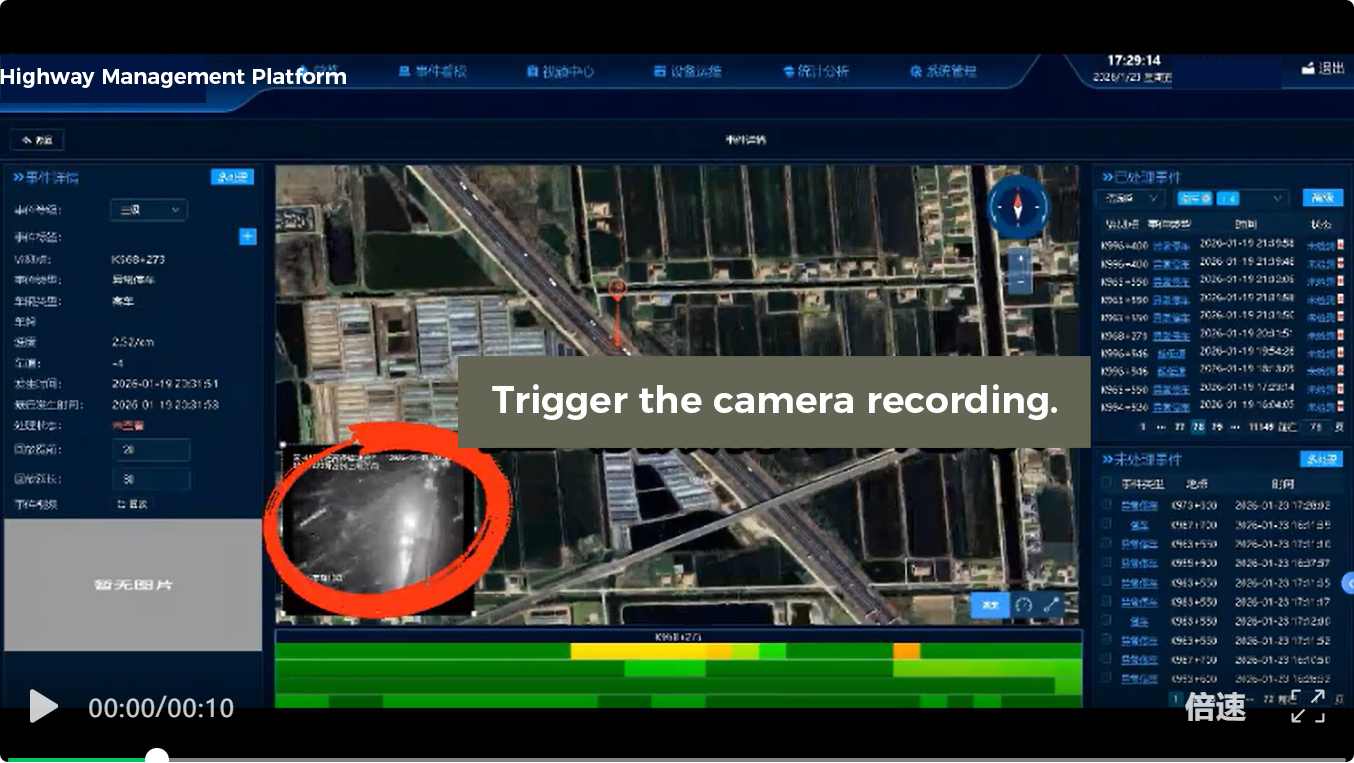Screen dimensions: 1354x763
Task: Click the back button below platform title
Action: click(37, 140)
